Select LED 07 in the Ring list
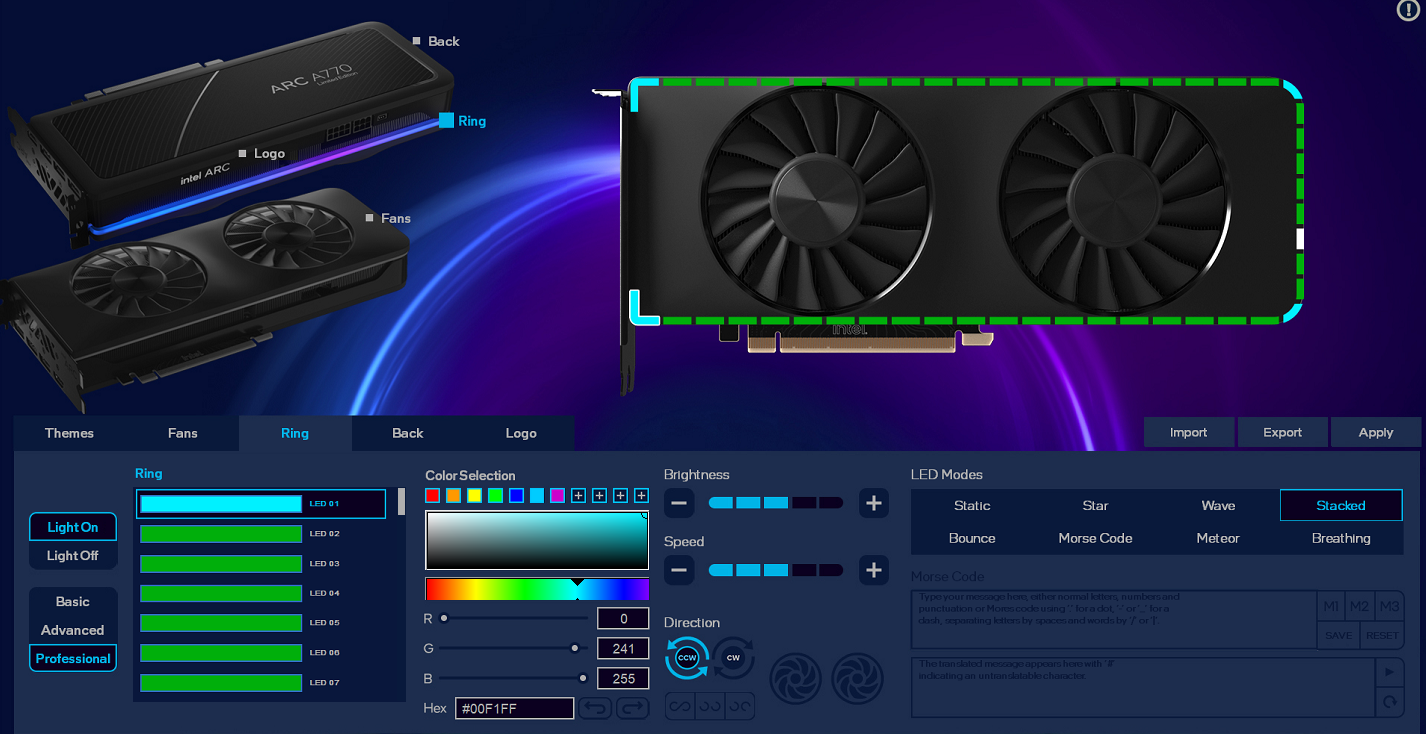Screen dimensions: 1426x734 [261, 683]
